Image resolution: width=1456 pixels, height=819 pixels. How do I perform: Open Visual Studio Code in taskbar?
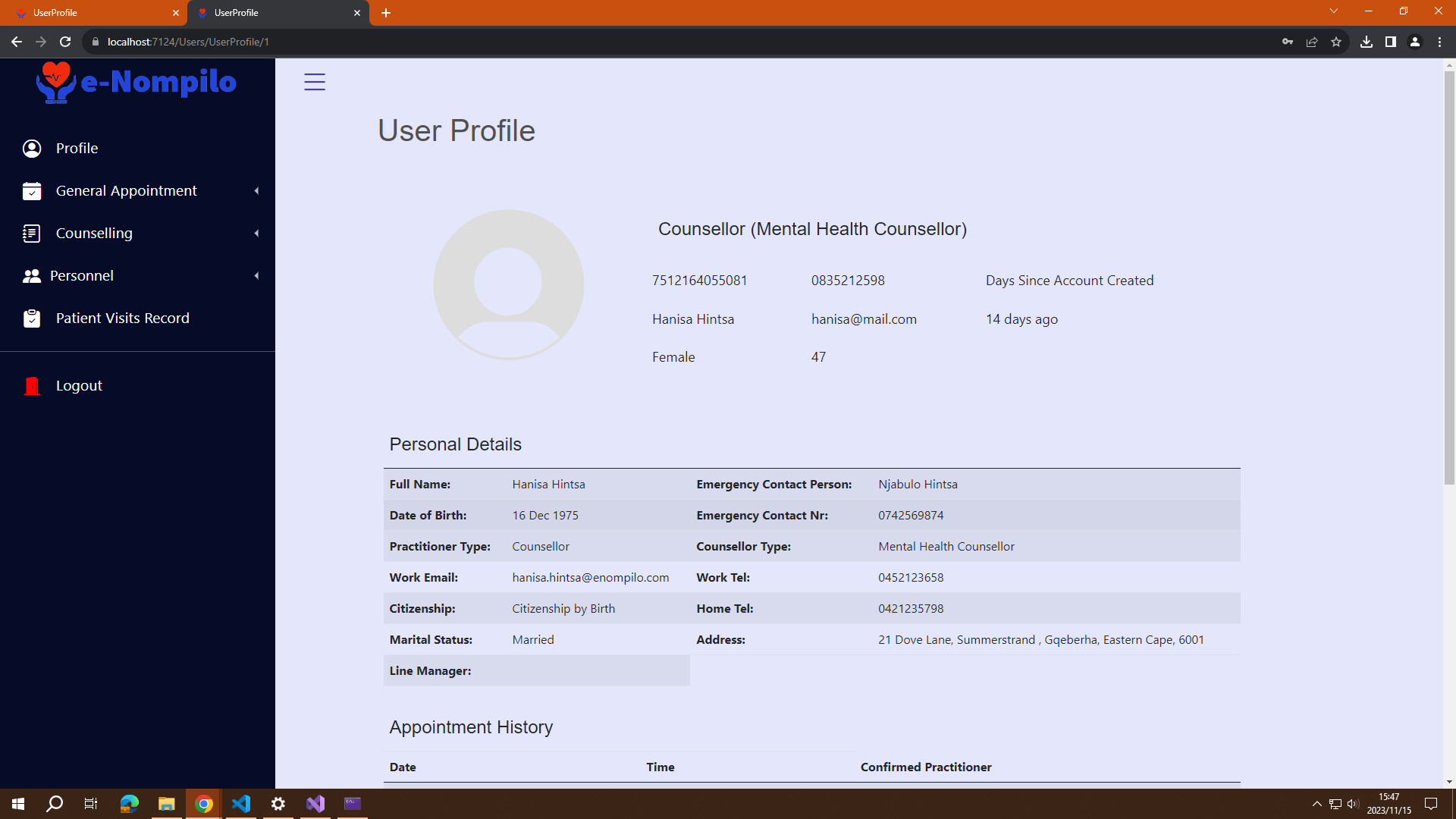[x=241, y=804]
